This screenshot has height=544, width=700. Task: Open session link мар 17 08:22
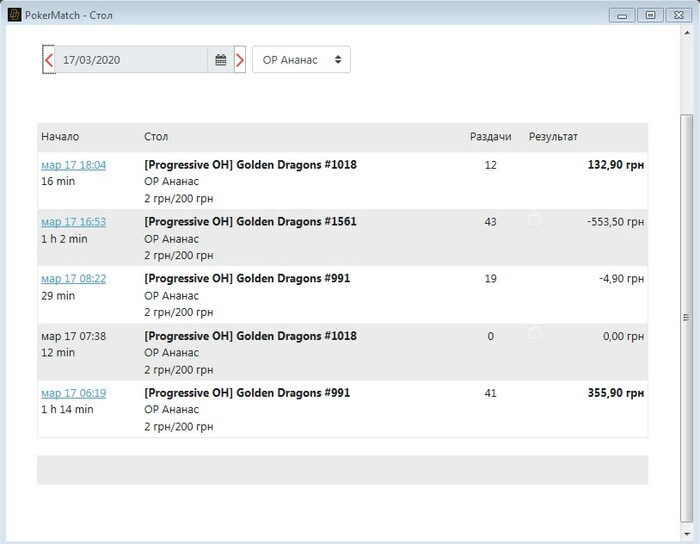tap(74, 279)
